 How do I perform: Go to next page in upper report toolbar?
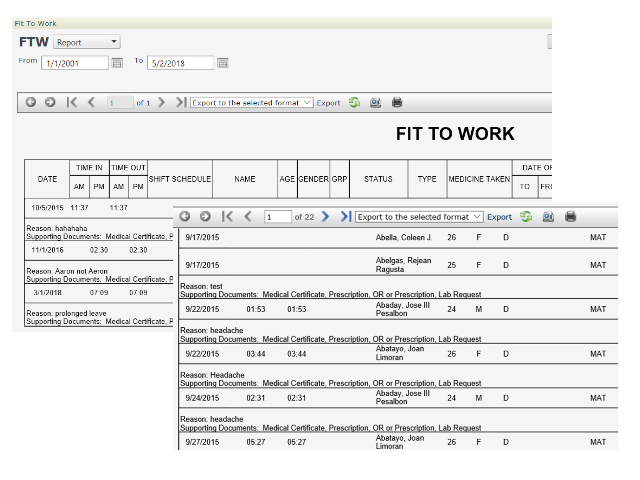click(161, 102)
